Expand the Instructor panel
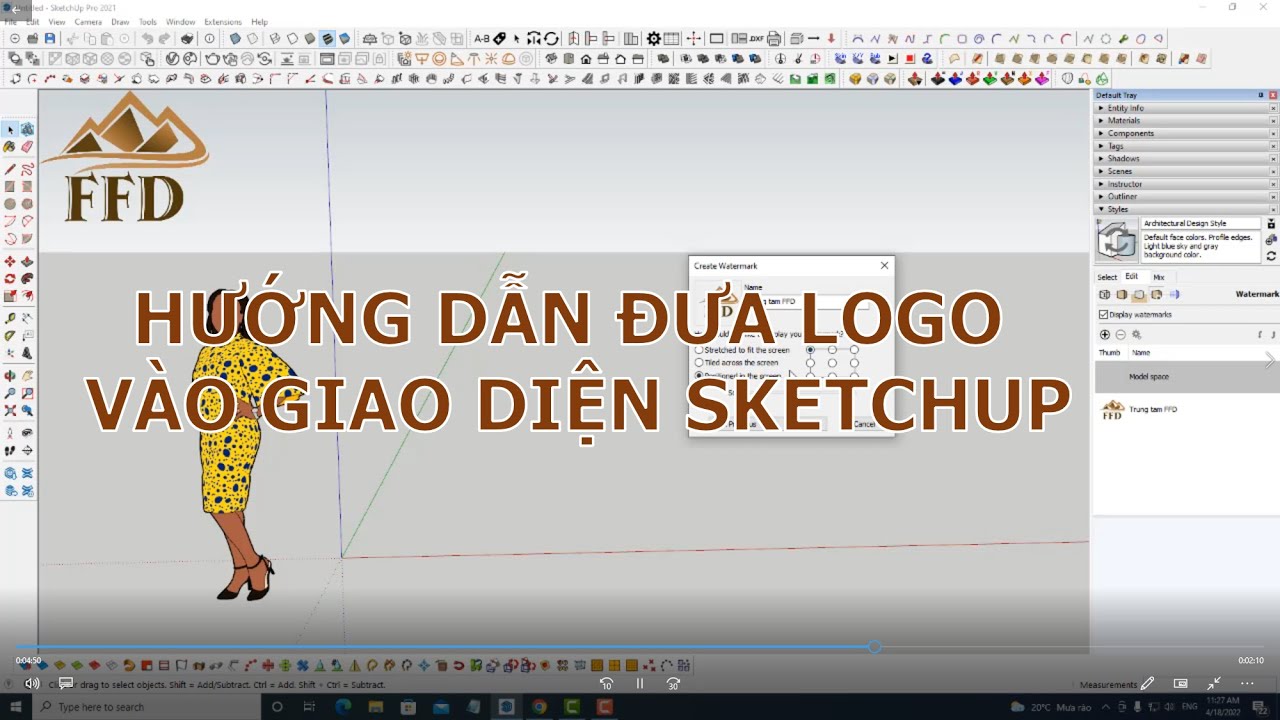This screenshot has width=1280, height=720. pos(1185,184)
